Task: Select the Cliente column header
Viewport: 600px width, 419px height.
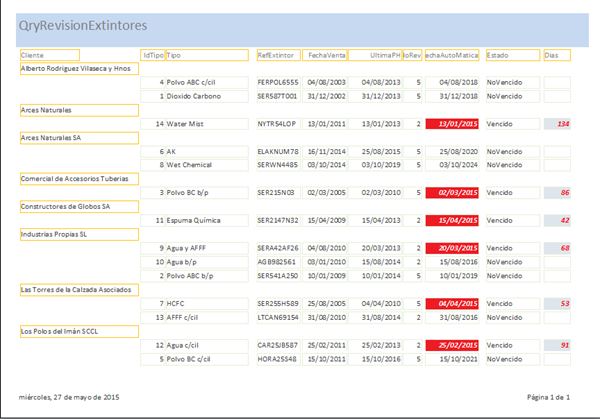Action: pos(78,55)
